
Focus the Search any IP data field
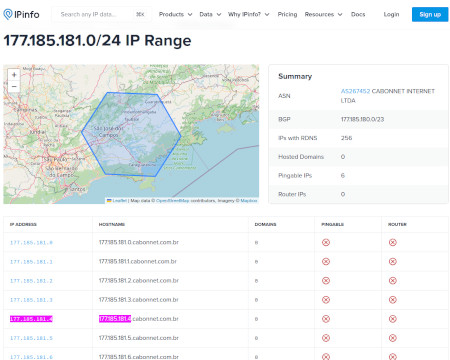[102, 14]
